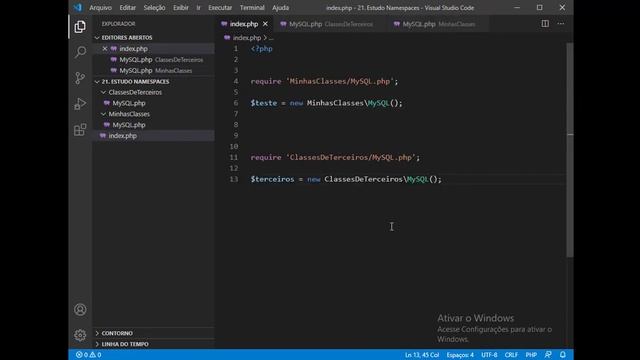This screenshot has width=640, height=360.
Task: Maximize the Visual Studio Code window
Action: (540, 7)
